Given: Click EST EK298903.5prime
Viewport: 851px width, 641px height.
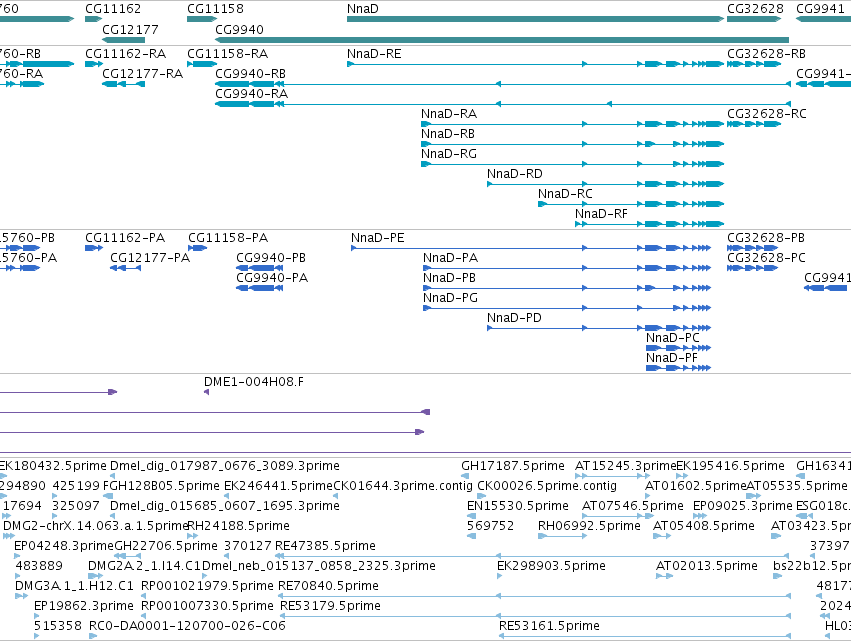Looking at the screenshot, I should 551,566.
